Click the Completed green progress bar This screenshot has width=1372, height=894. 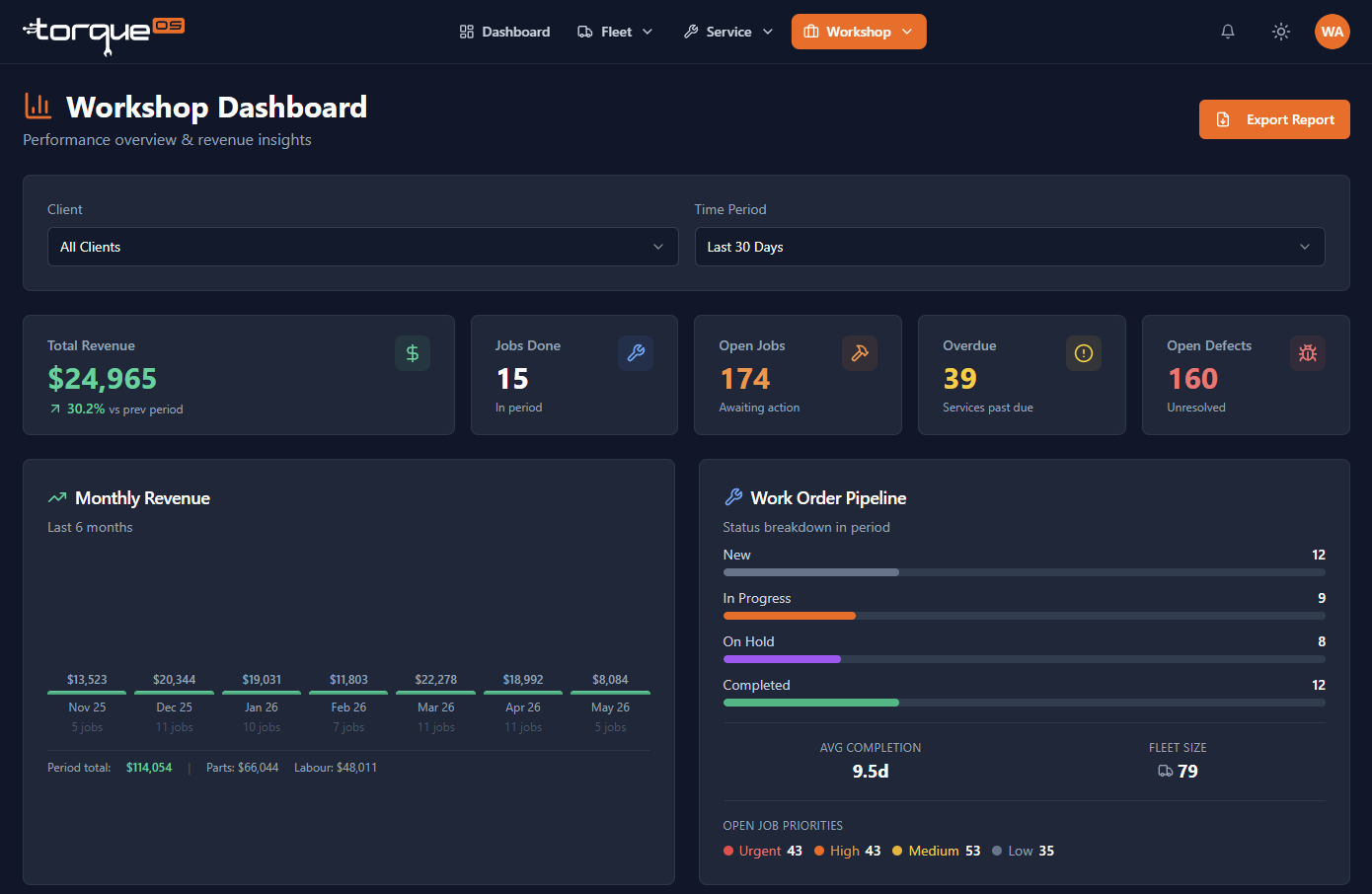click(x=811, y=703)
